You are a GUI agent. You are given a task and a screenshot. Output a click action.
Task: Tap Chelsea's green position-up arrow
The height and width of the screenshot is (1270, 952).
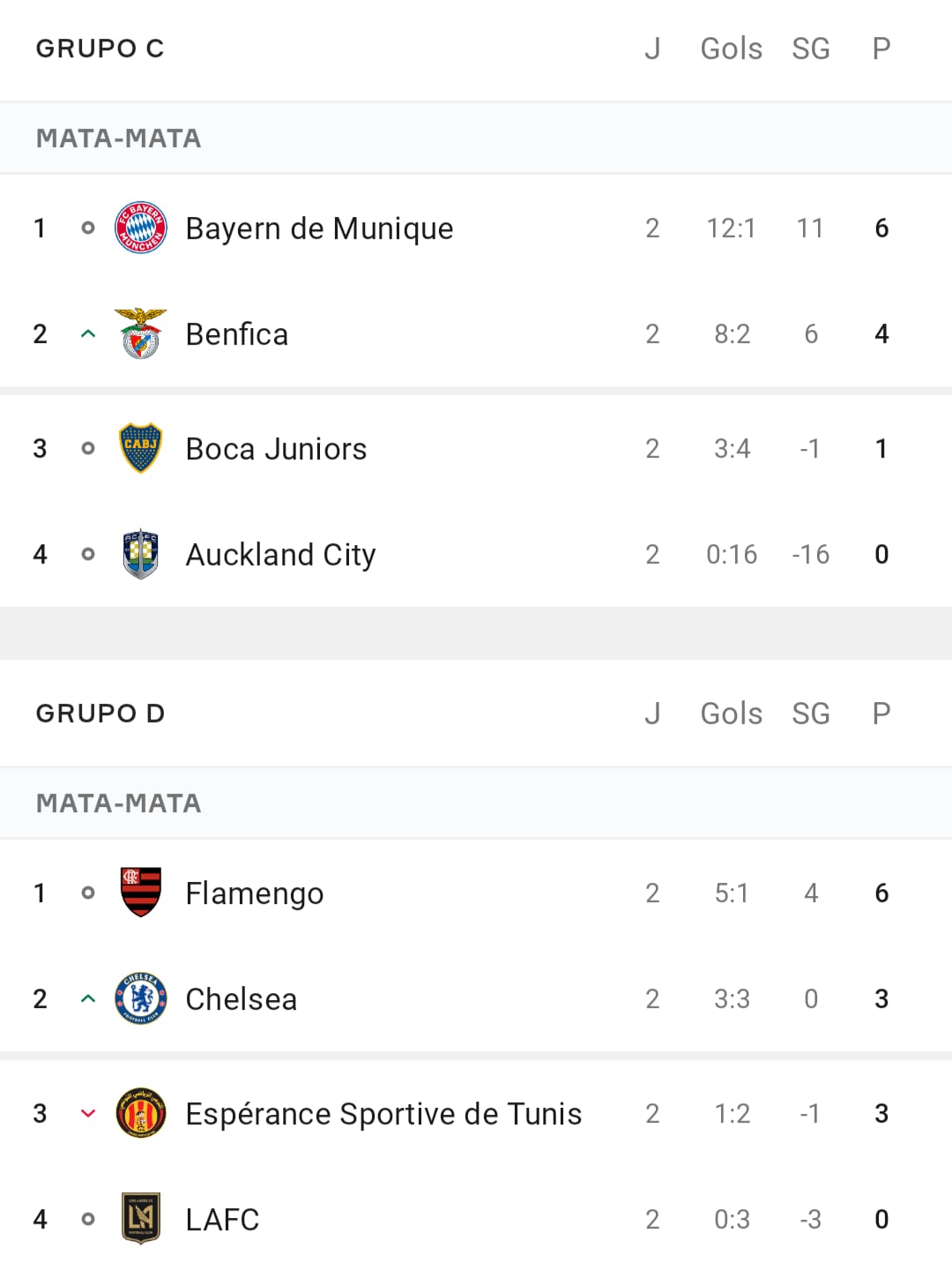click(88, 998)
